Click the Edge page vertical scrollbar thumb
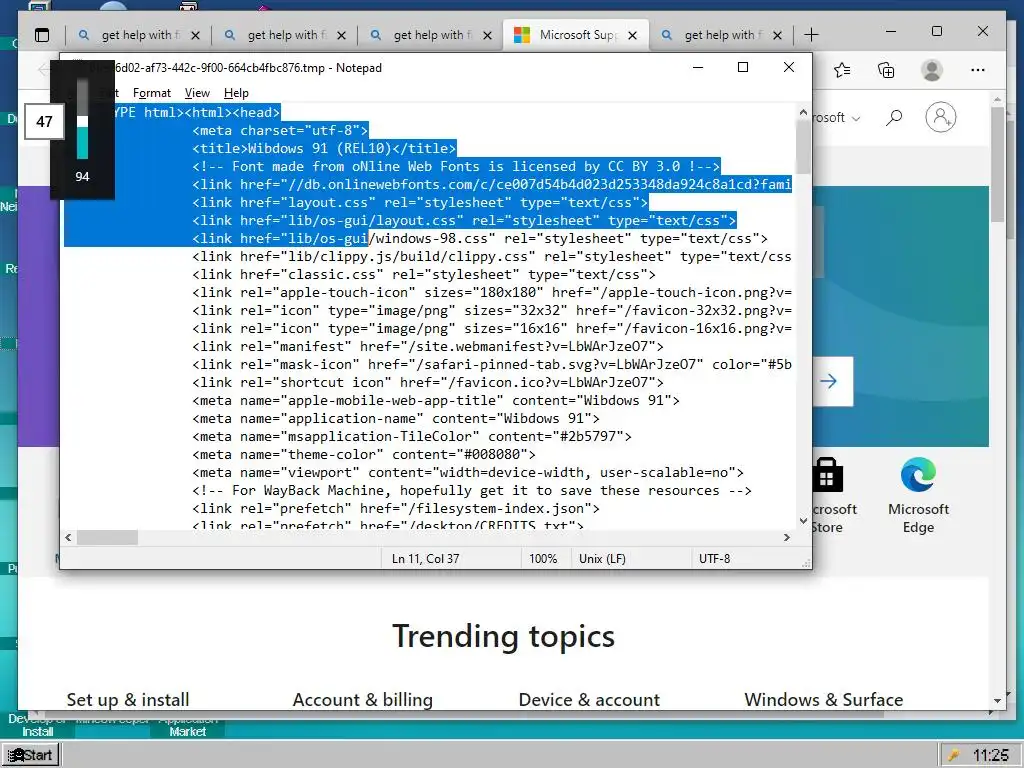Image resolution: width=1024 pixels, height=768 pixels. [x=997, y=165]
